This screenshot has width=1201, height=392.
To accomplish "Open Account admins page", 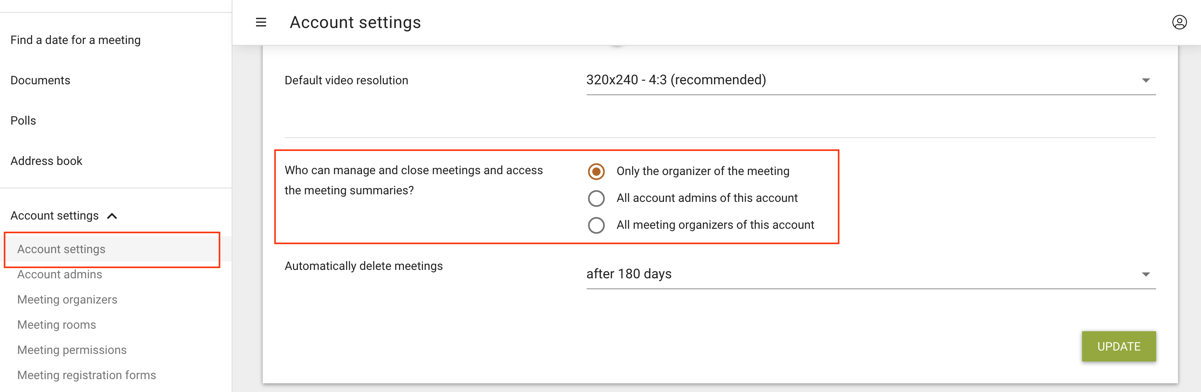I will pyautogui.click(x=59, y=274).
